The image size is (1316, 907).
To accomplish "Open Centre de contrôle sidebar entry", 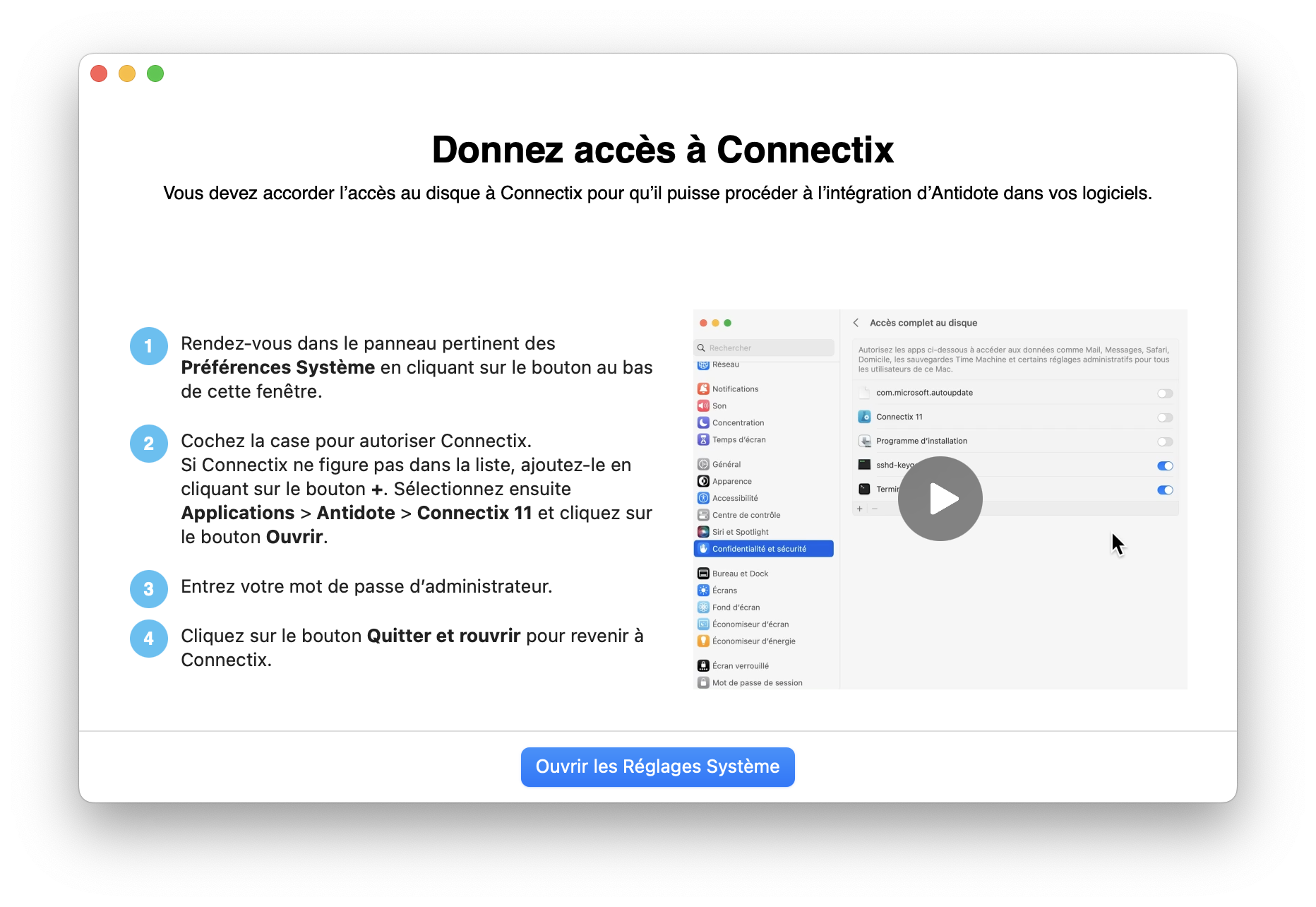I will [x=746, y=515].
